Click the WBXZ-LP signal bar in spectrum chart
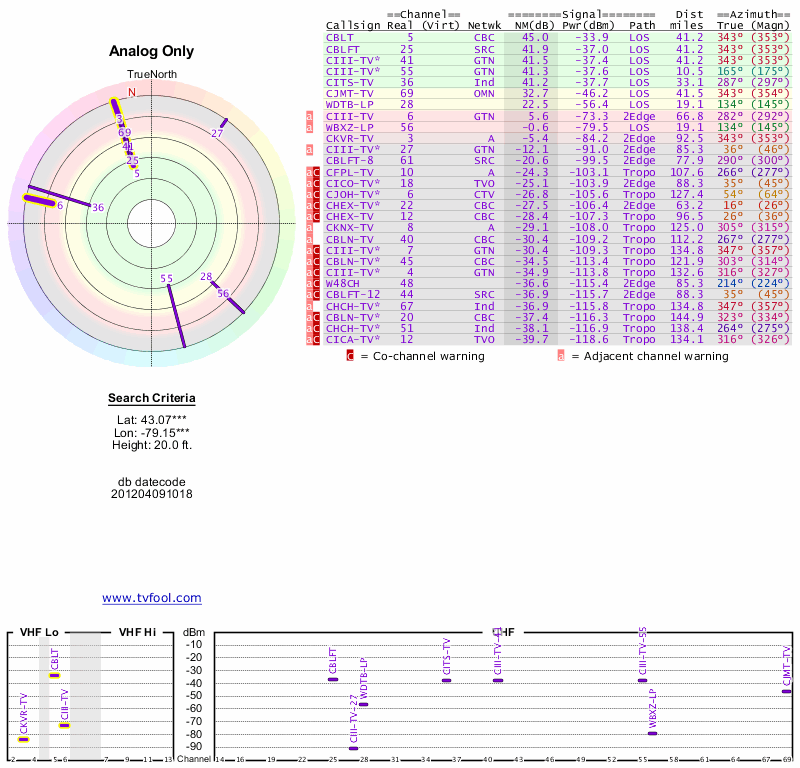The height and width of the screenshot is (768, 800). (x=652, y=733)
